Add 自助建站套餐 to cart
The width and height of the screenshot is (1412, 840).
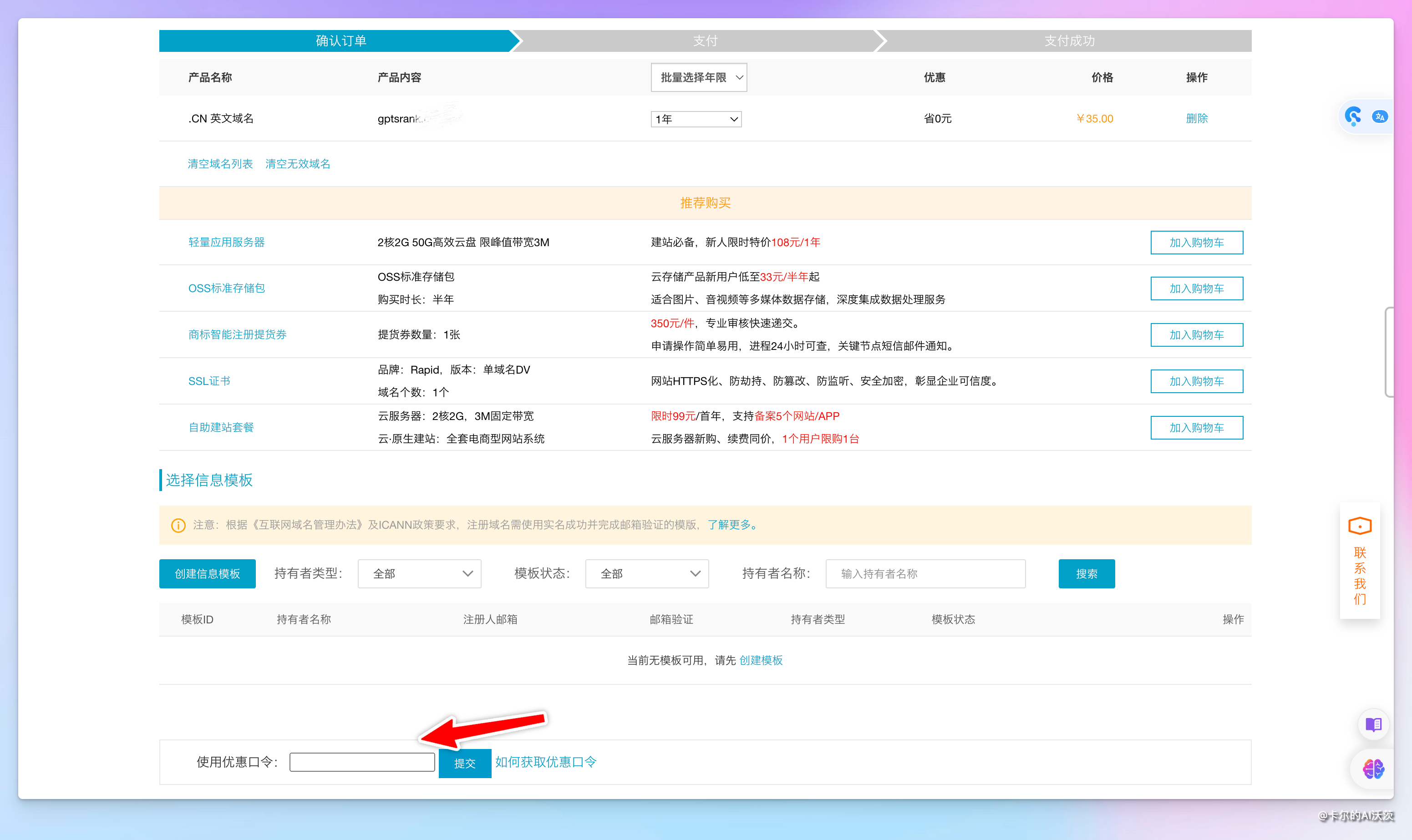1196,428
